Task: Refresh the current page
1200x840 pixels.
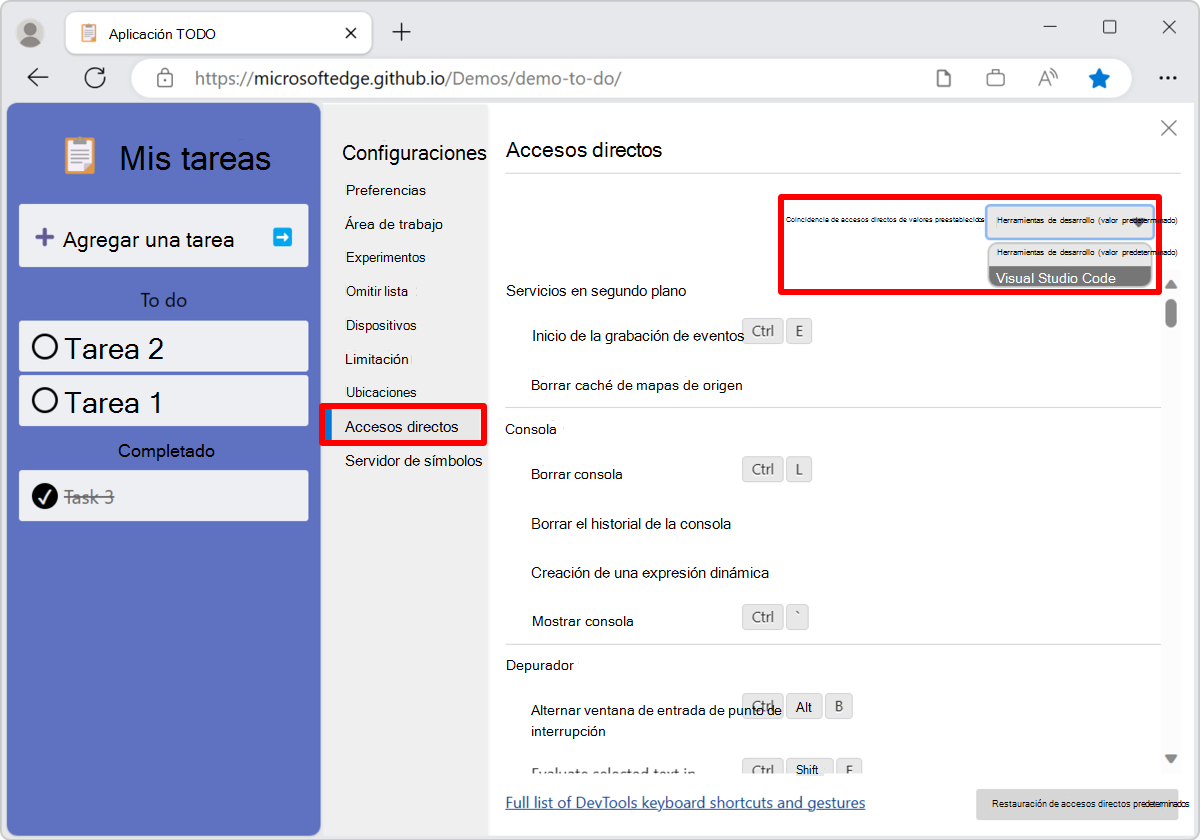Action: (x=95, y=77)
